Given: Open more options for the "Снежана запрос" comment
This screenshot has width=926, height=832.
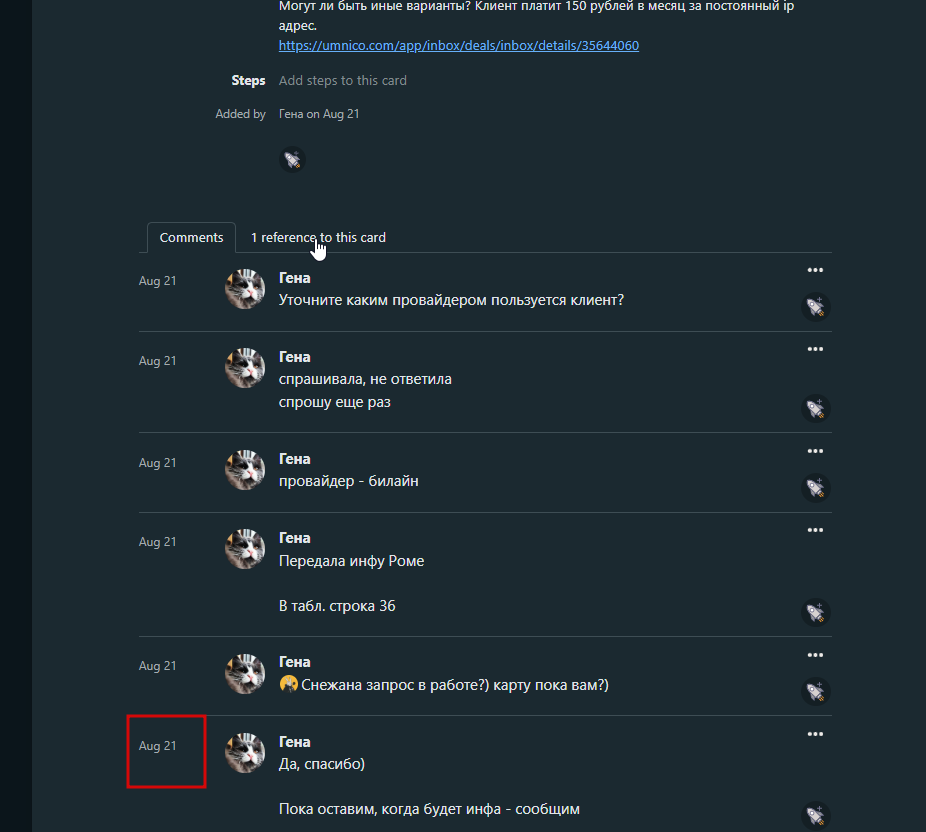Looking at the screenshot, I should (x=815, y=654).
